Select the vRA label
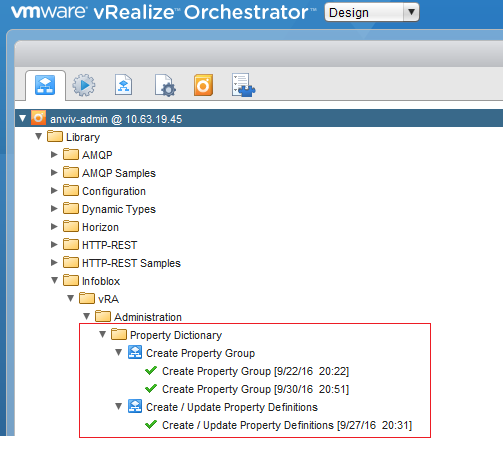Image resolution: width=503 pixels, height=451 pixels. click(108, 299)
